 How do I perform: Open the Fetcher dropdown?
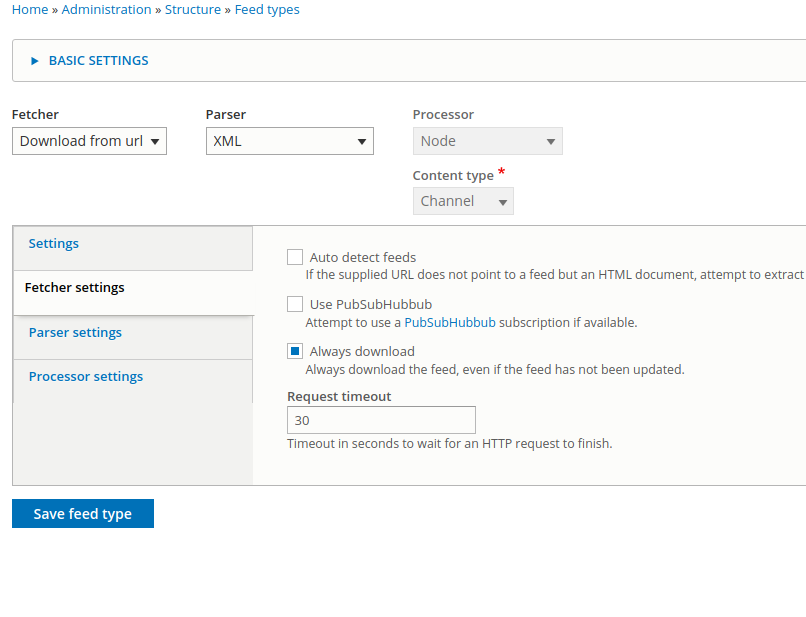point(89,141)
